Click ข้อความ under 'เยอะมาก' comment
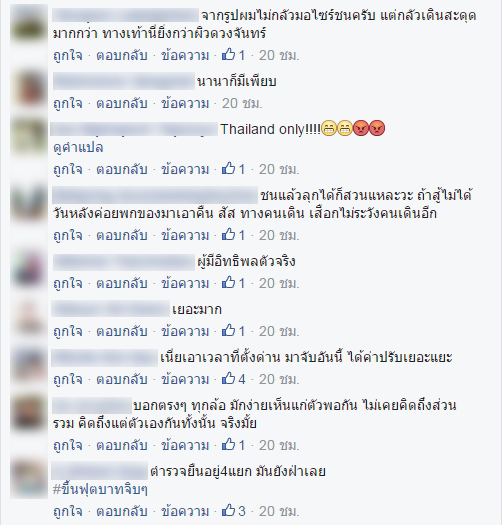502x525 pixels. [185, 331]
